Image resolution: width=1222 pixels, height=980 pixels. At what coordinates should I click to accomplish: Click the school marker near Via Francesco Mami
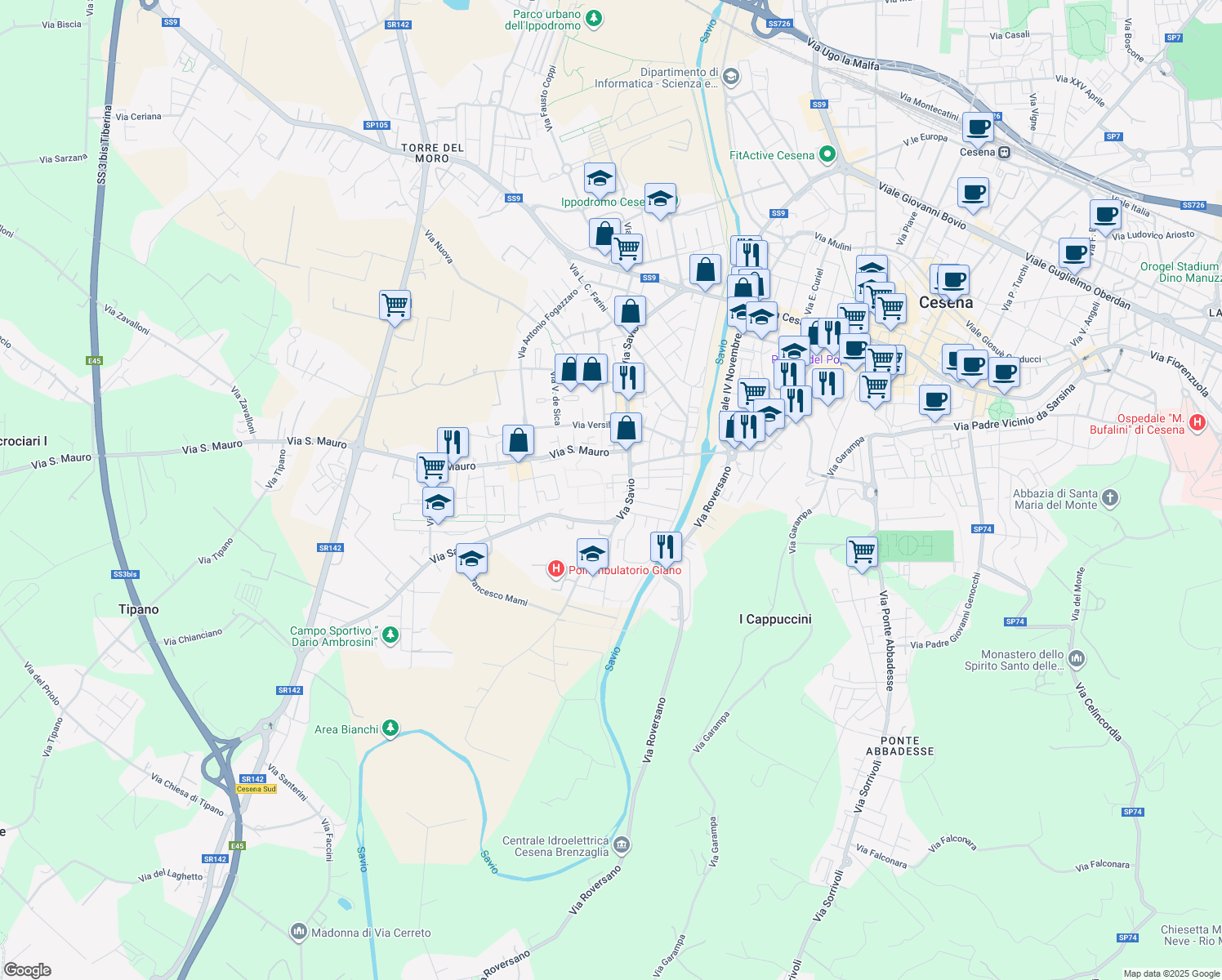pos(471,559)
